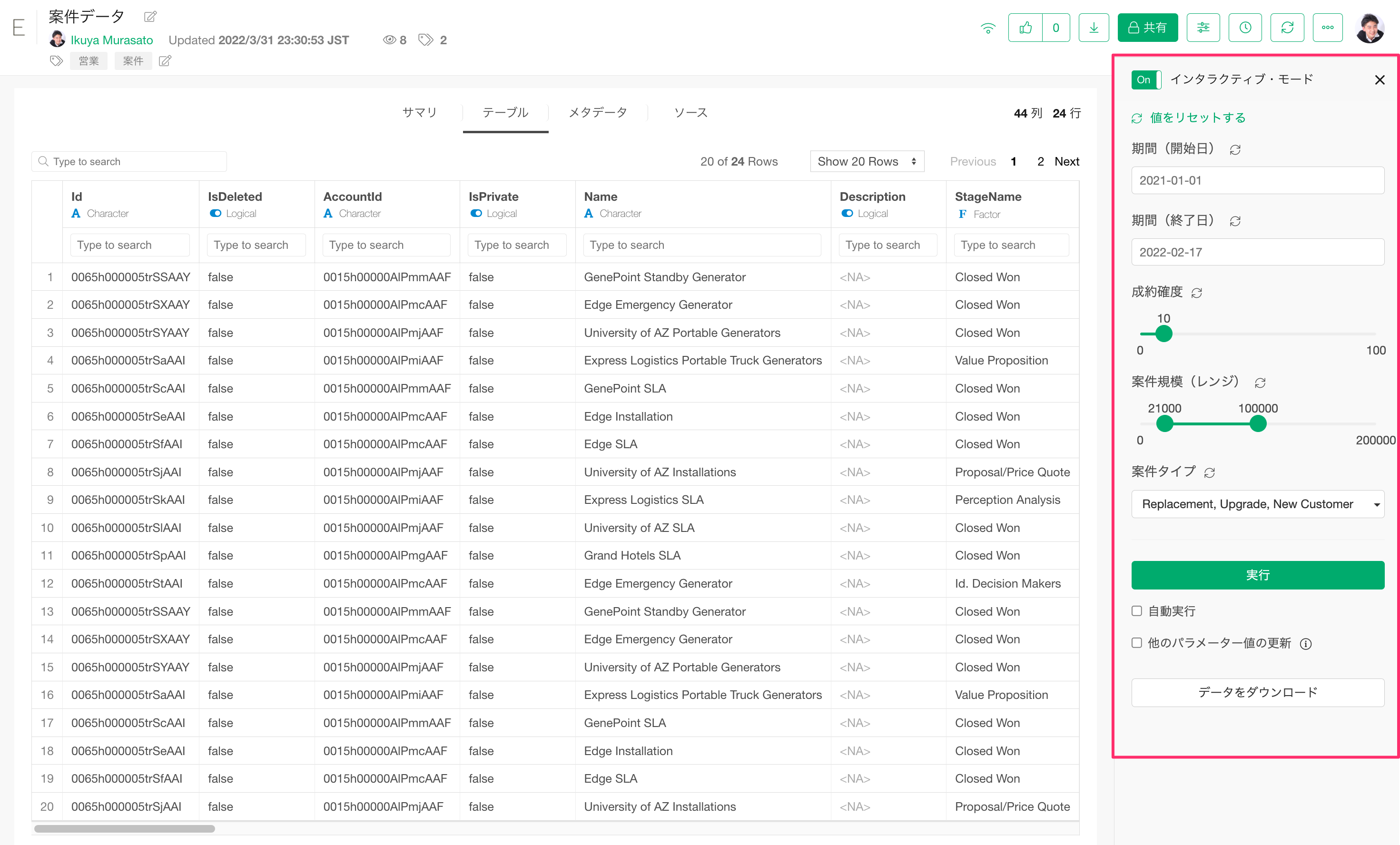Viewport: 1400px width, 845px height.
Task: Open the parameter sliders settings icon
Action: (1203, 27)
